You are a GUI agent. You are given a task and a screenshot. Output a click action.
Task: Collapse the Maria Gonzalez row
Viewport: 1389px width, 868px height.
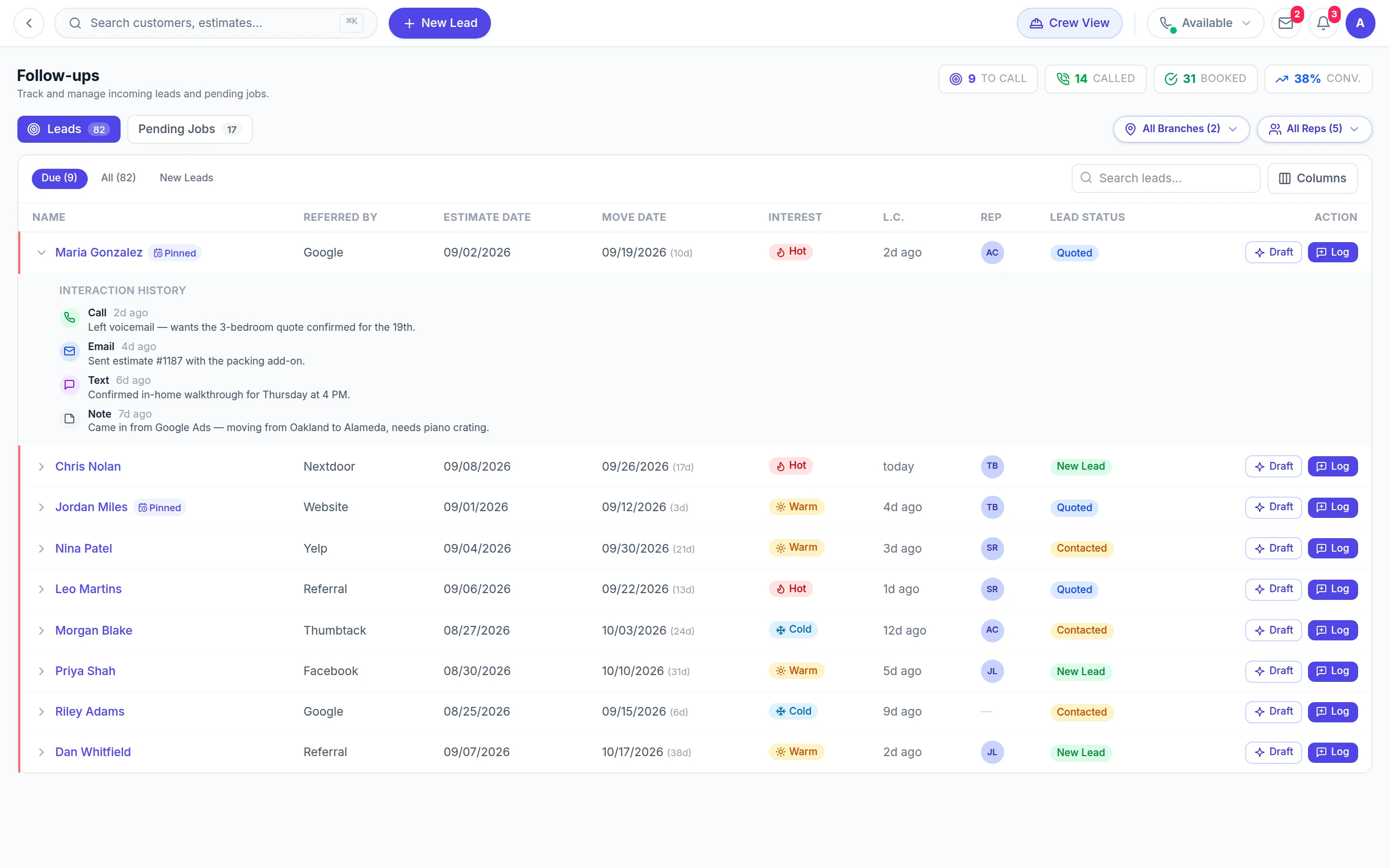coord(41,253)
